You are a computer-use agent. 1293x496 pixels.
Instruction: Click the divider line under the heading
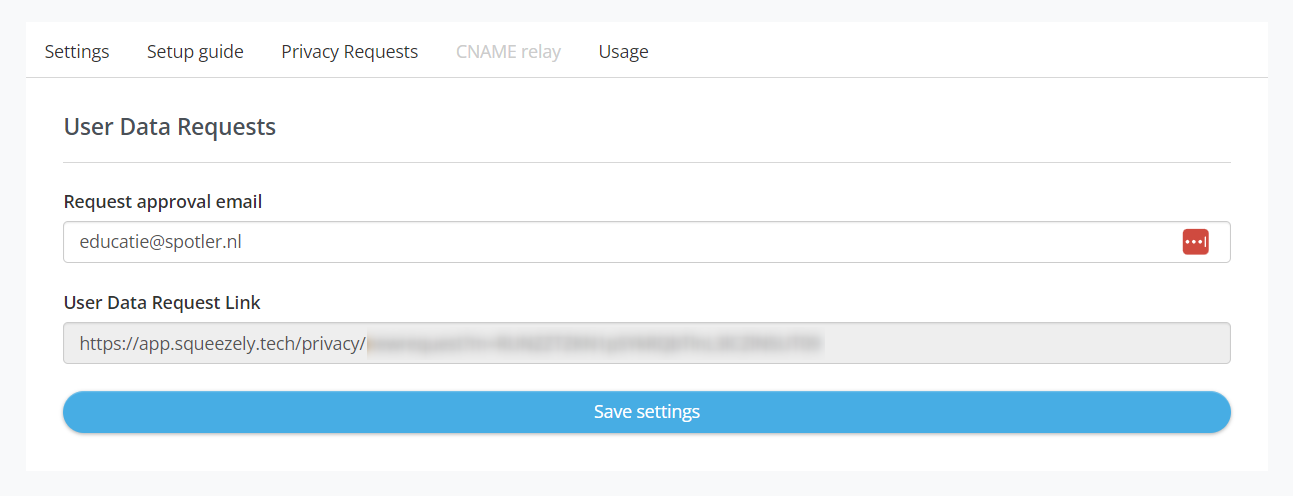click(646, 162)
